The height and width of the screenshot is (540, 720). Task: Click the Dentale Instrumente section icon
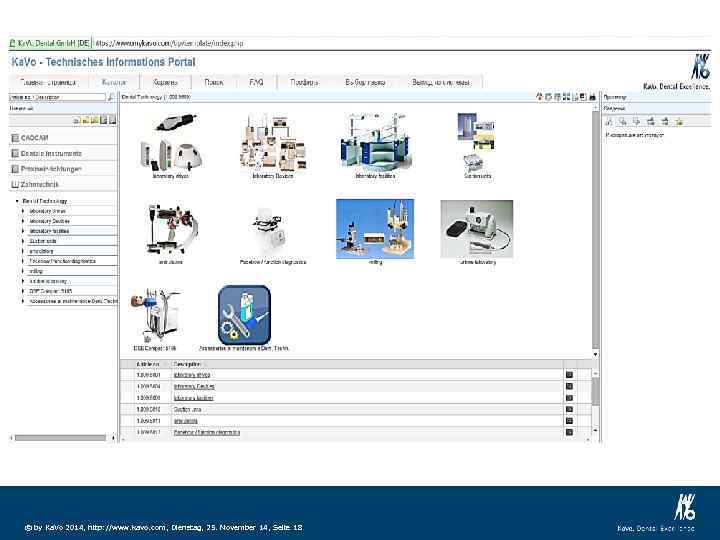click(x=15, y=153)
